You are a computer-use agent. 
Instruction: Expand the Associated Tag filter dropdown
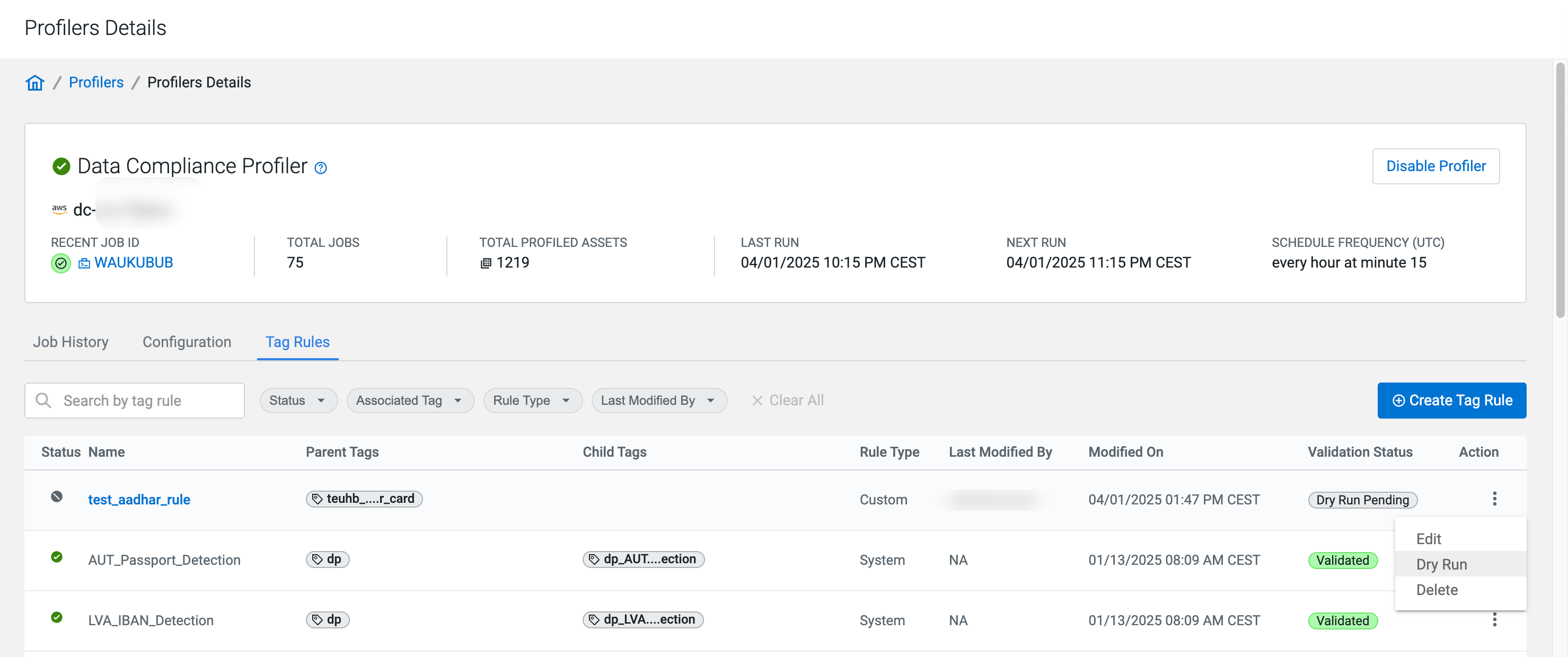410,400
